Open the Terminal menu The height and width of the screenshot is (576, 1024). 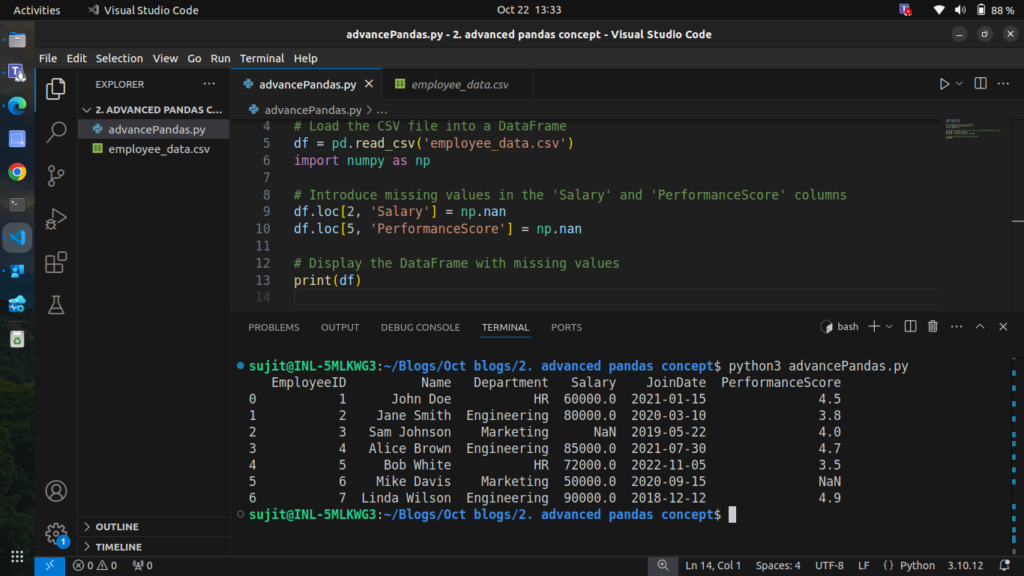tap(262, 58)
